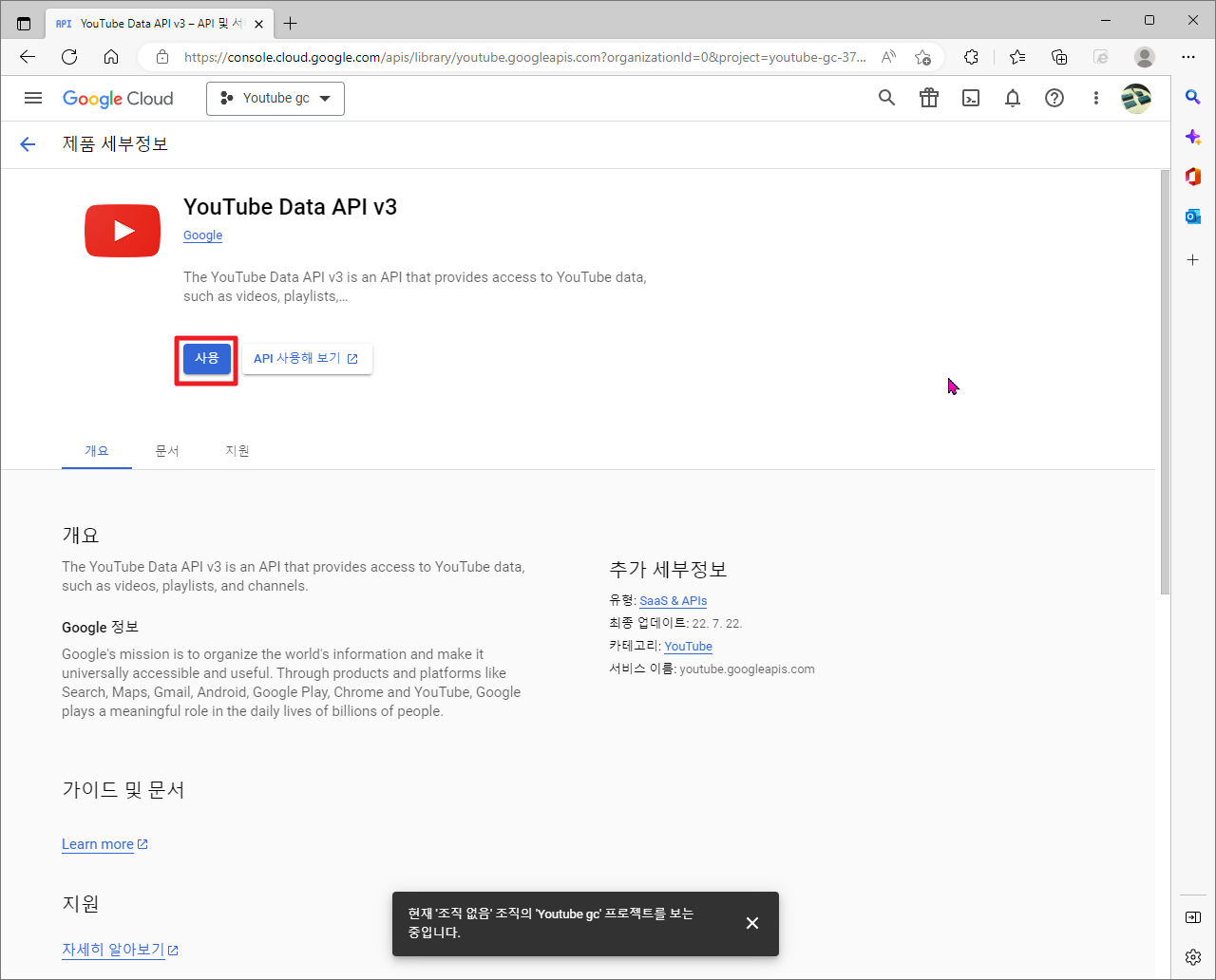Select the 개요 tab
Viewport: 1216px width, 980px height.
coord(97,451)
